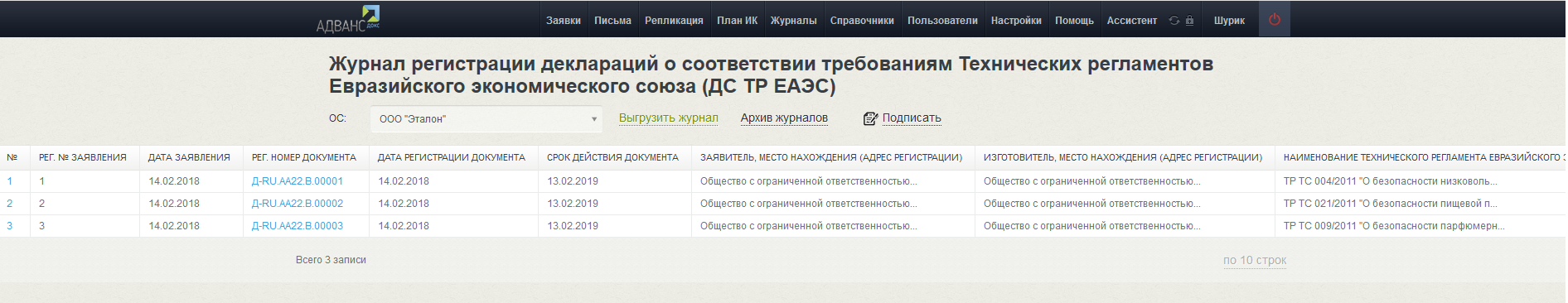Open the Заявки menu
The image size is (1568, 303).
(x=564, y=21)
